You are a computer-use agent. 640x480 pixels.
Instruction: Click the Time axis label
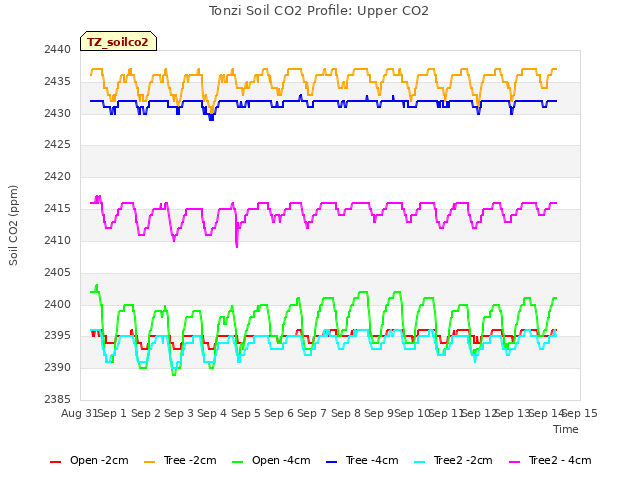point(566,429)
